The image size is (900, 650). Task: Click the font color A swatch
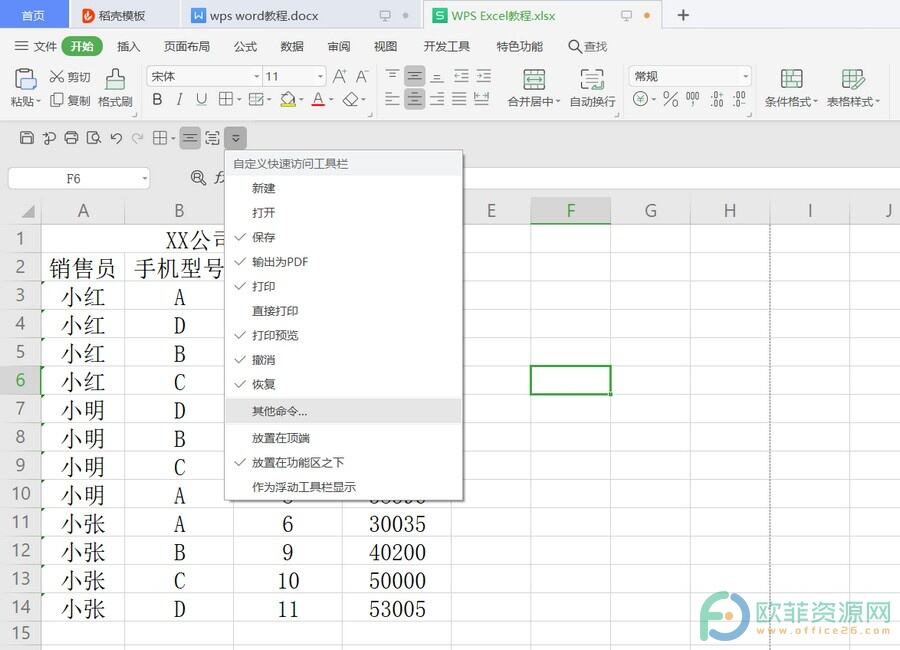pyautogui.click(x=317, y=99)
